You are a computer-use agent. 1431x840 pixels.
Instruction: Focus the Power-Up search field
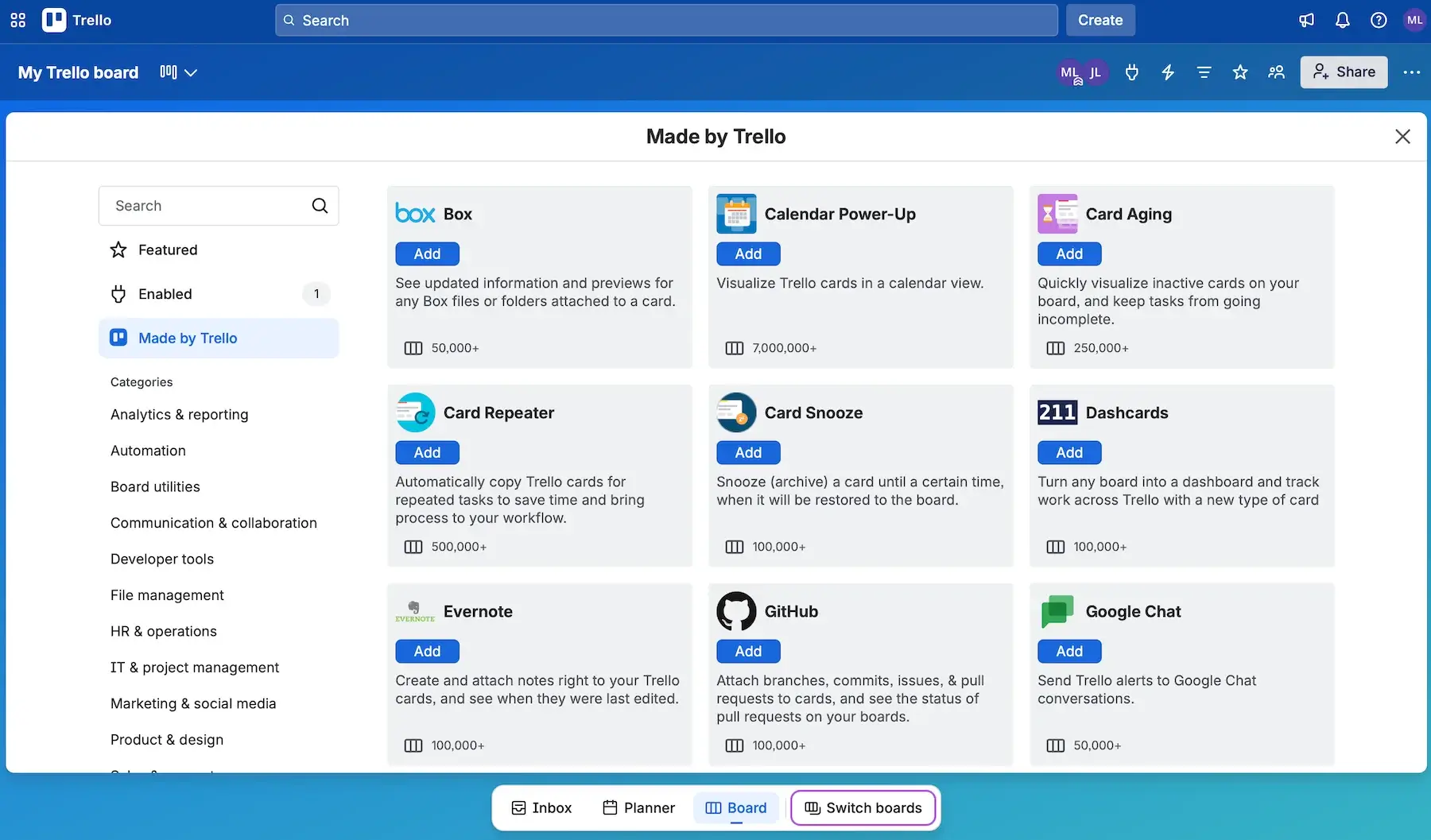tap(219, 206)
